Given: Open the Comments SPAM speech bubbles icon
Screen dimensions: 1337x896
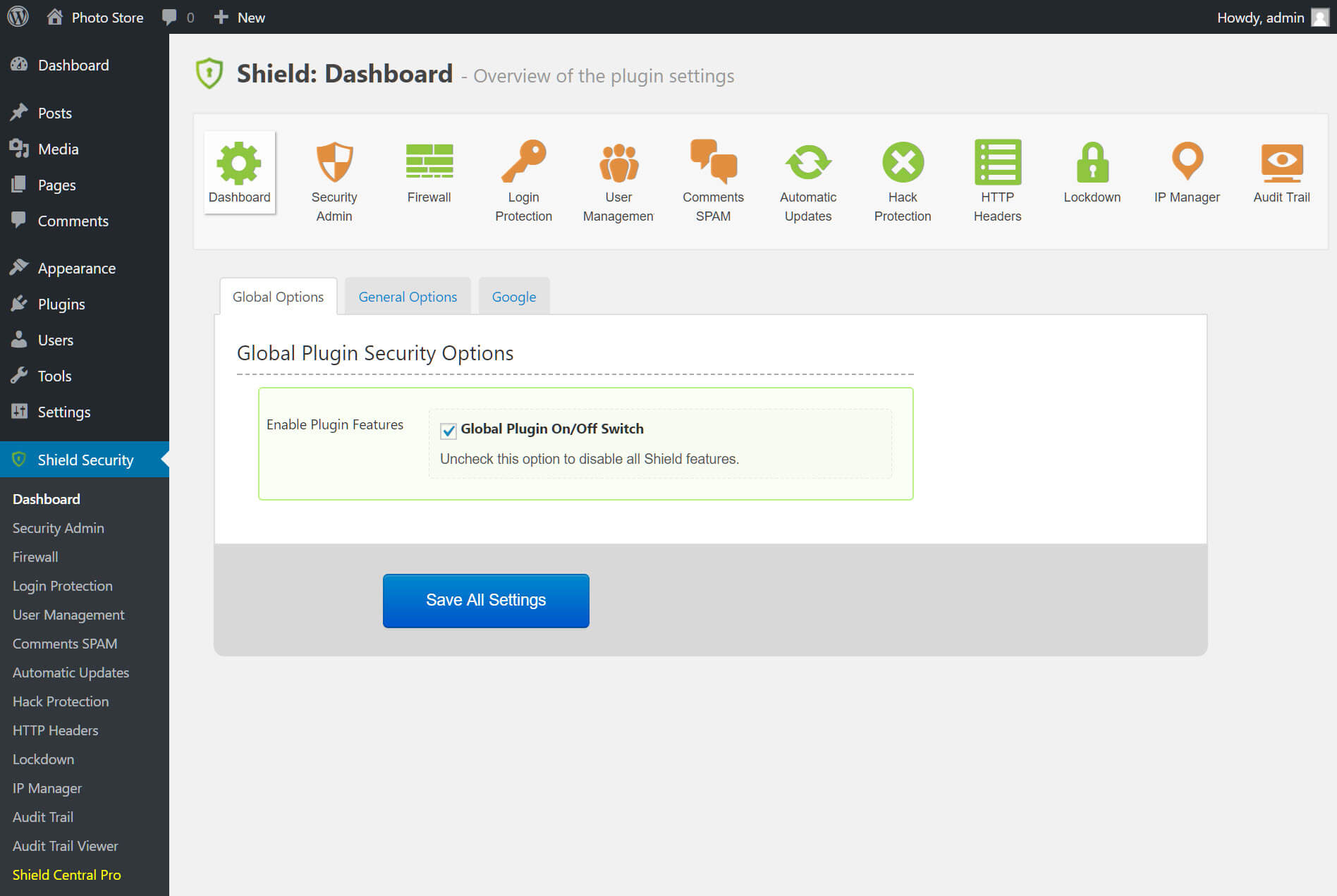Looking at the screenshot, I should [x=714, y=161].
